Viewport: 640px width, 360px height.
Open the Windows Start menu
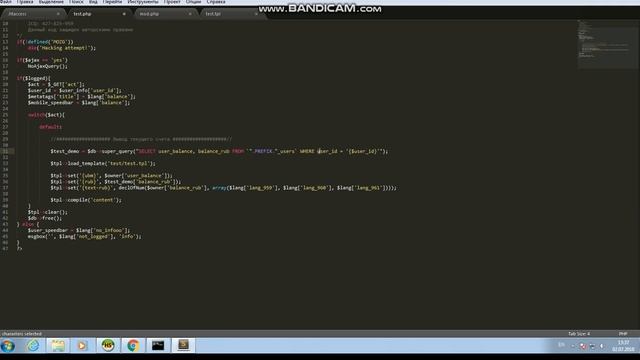[x=8, y=346]
